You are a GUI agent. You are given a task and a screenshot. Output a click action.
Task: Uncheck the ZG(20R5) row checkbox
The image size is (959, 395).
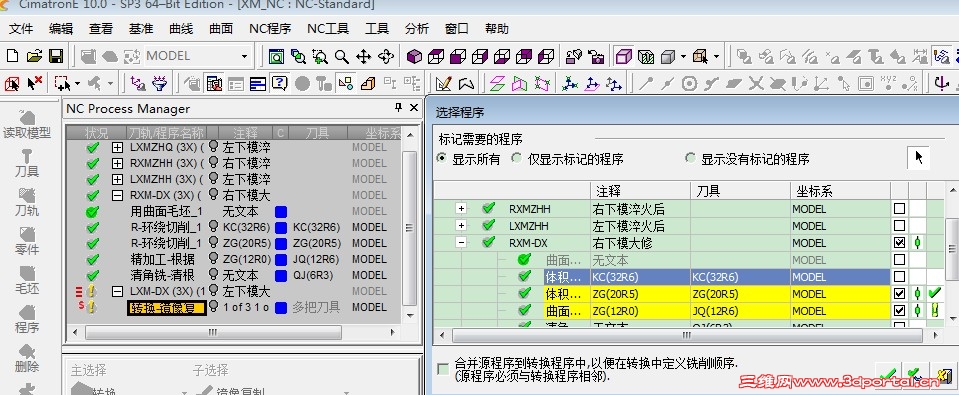[x=899, y=293]
